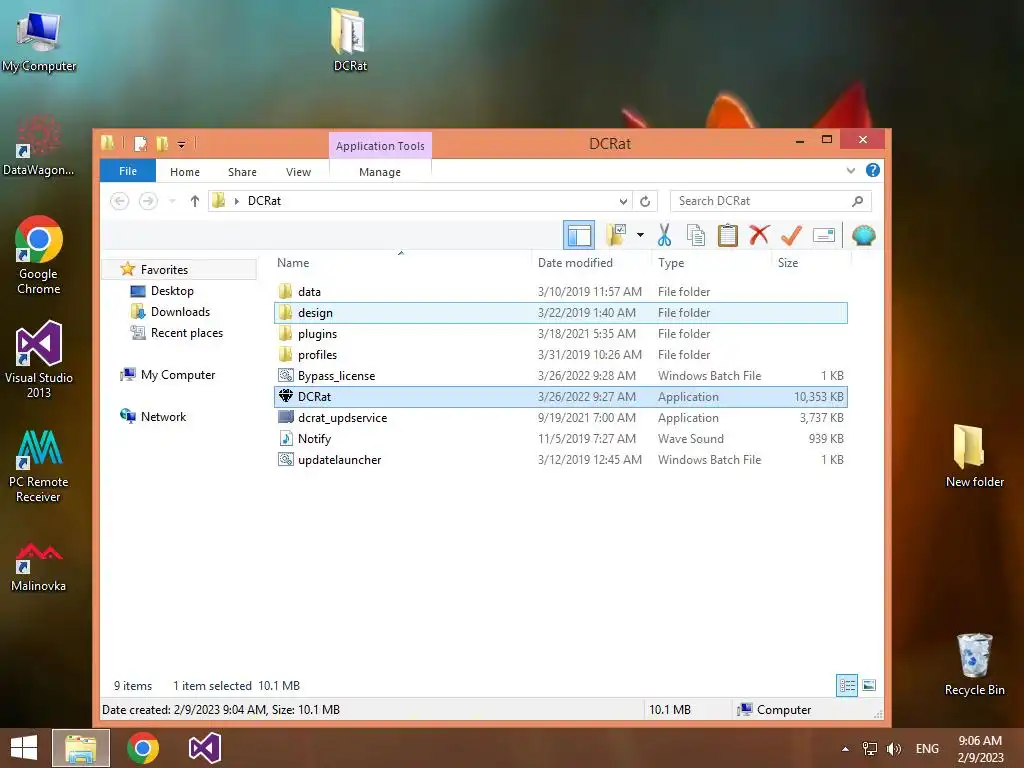The image size is (1024, 768).
Task: Switch to the View ribbon tab
Action: (x=298, y=172)
